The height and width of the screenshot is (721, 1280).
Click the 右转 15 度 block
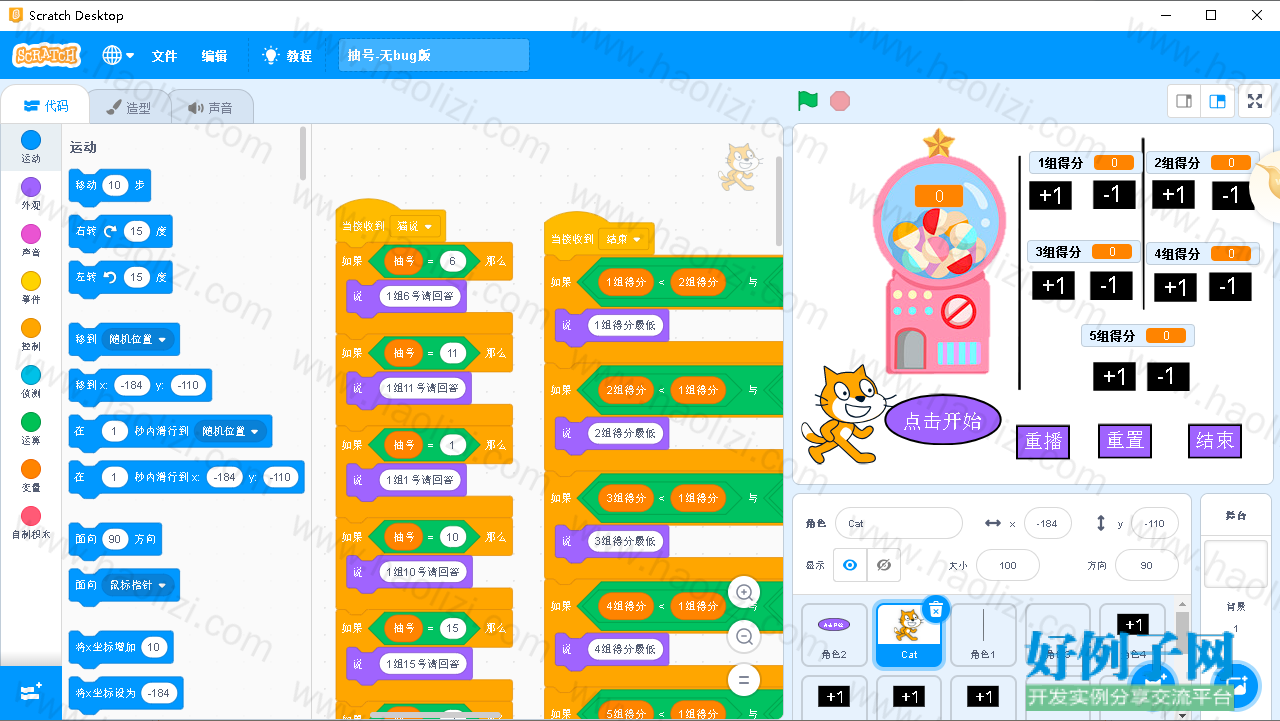pyautogui.click(x=120, y=231)
